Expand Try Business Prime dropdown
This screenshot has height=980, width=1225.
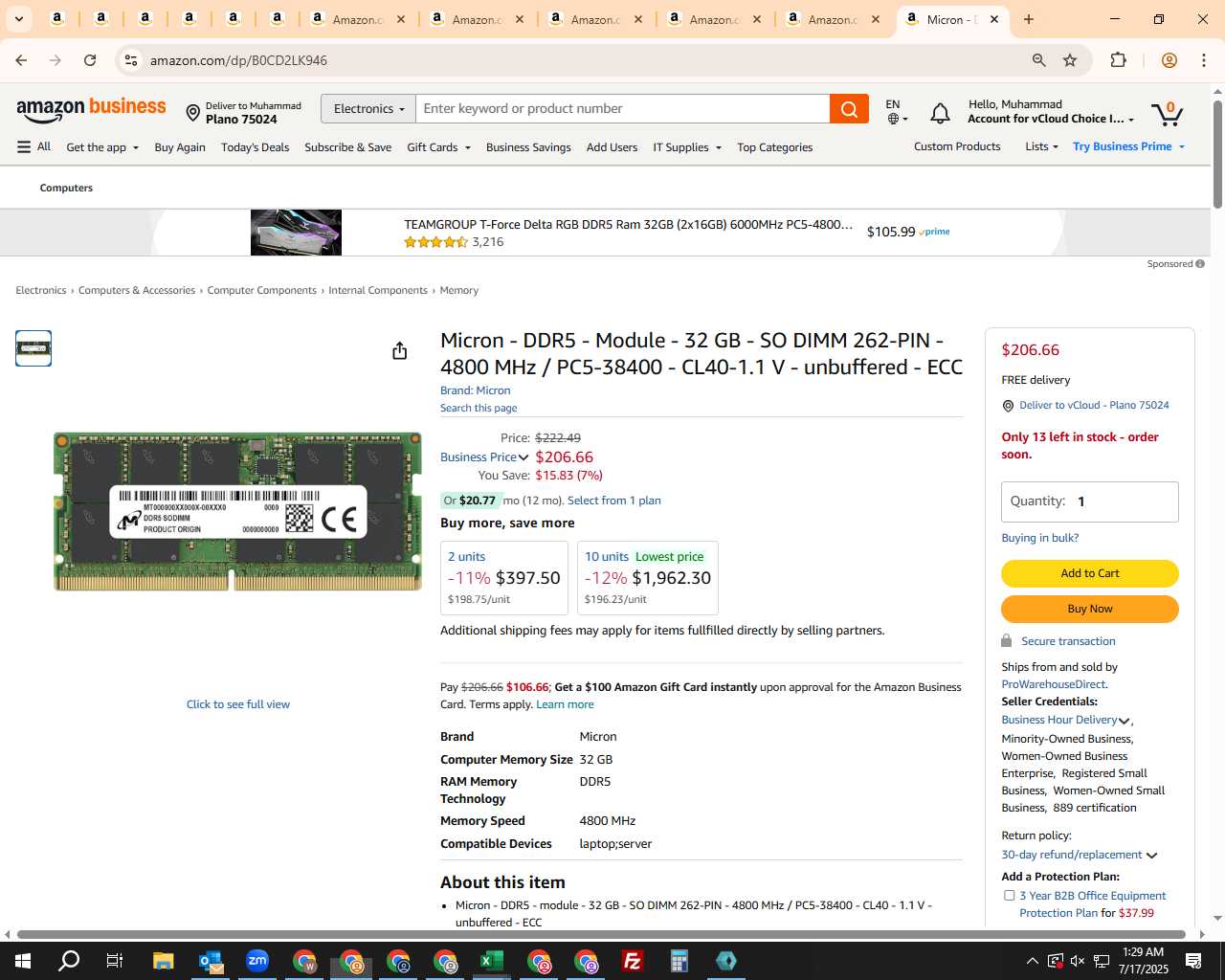[x=1128, y=146]
